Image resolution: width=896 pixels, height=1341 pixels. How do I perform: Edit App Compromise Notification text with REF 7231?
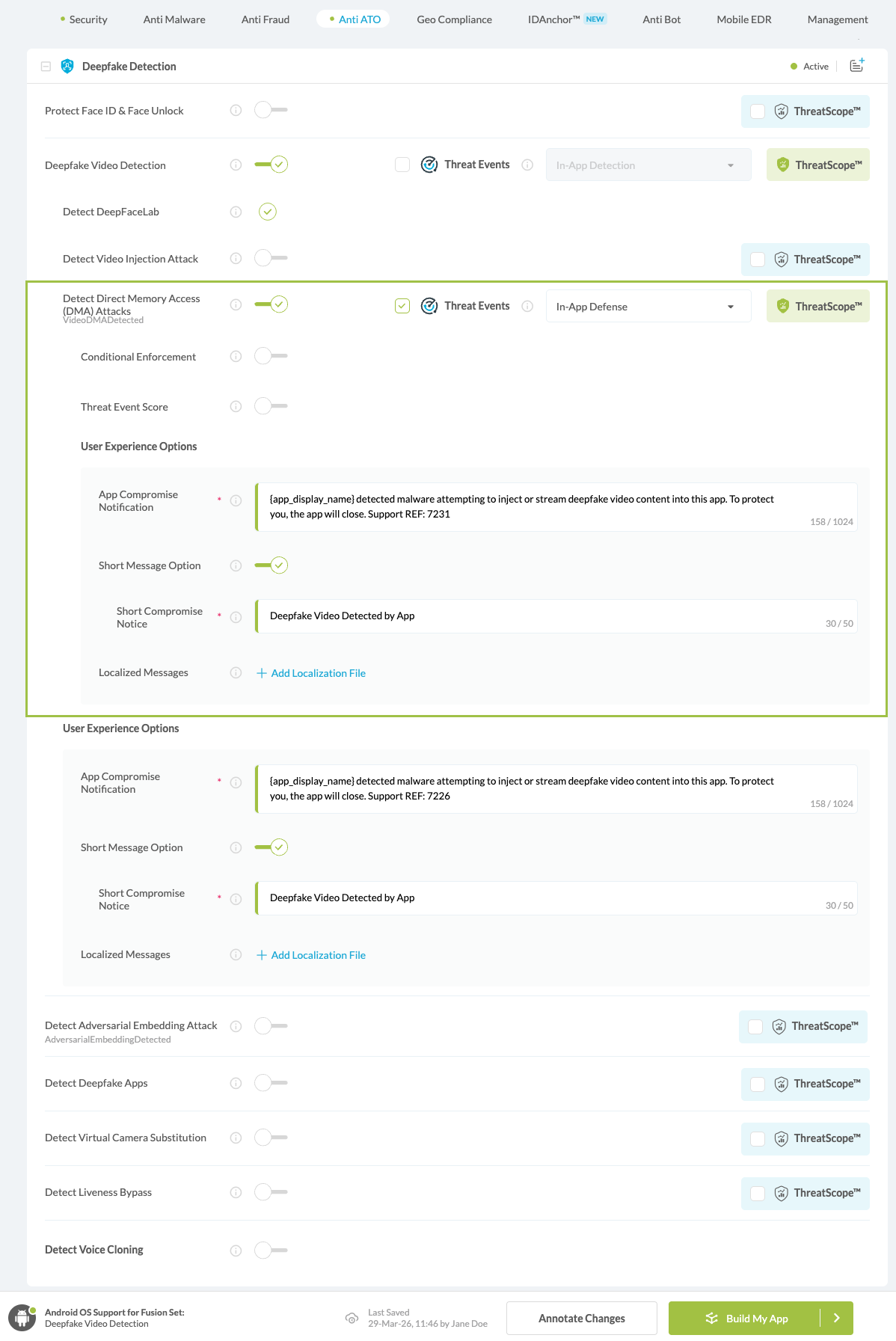[556, 507]
